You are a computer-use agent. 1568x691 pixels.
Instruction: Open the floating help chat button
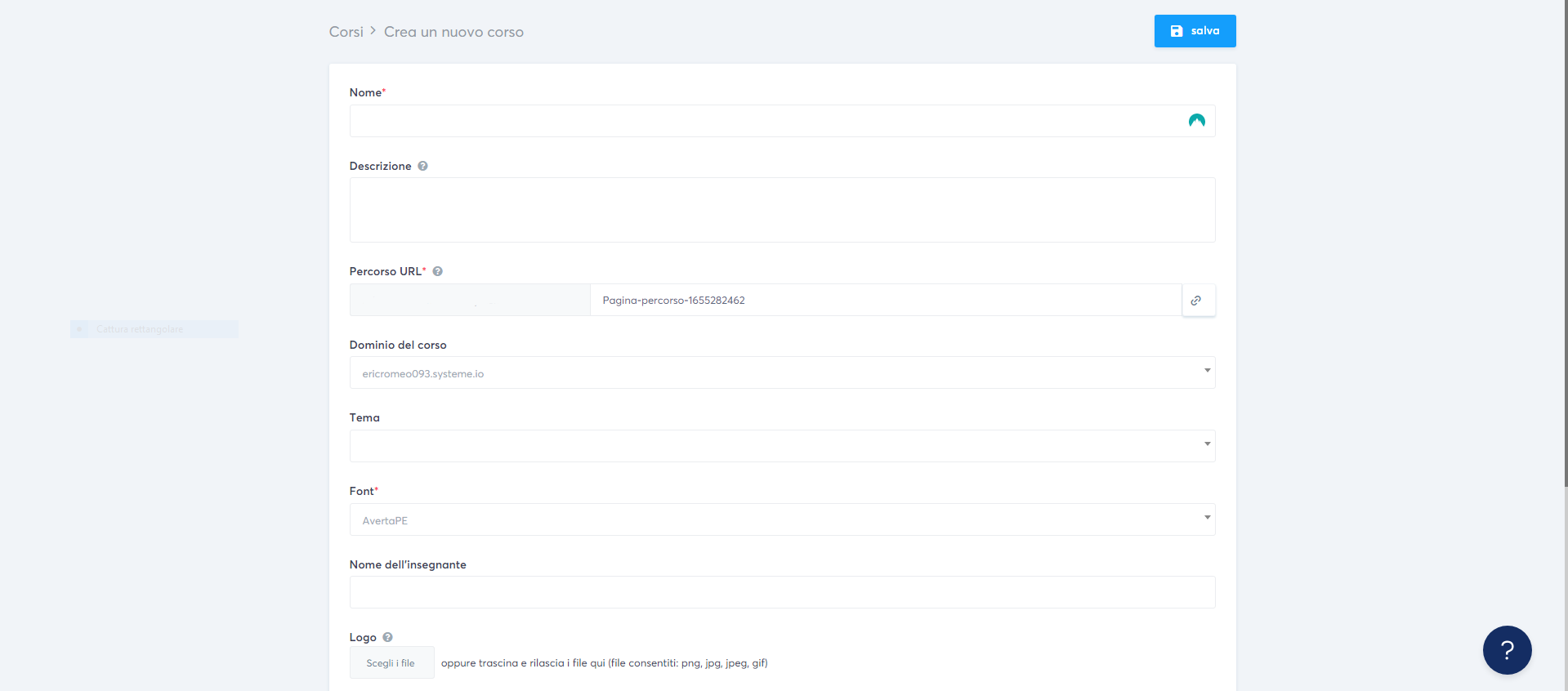click(1506, 649)
